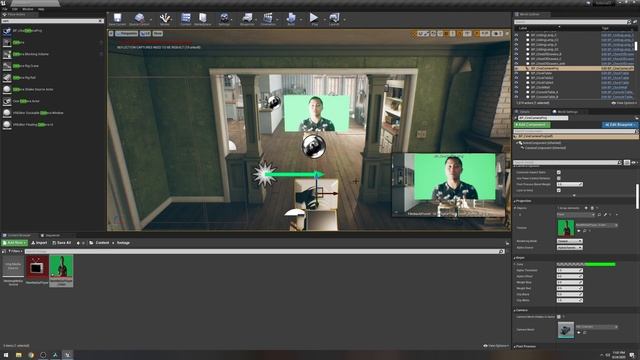
Task: Open Windows Start menu
Action: click(6, 355)
